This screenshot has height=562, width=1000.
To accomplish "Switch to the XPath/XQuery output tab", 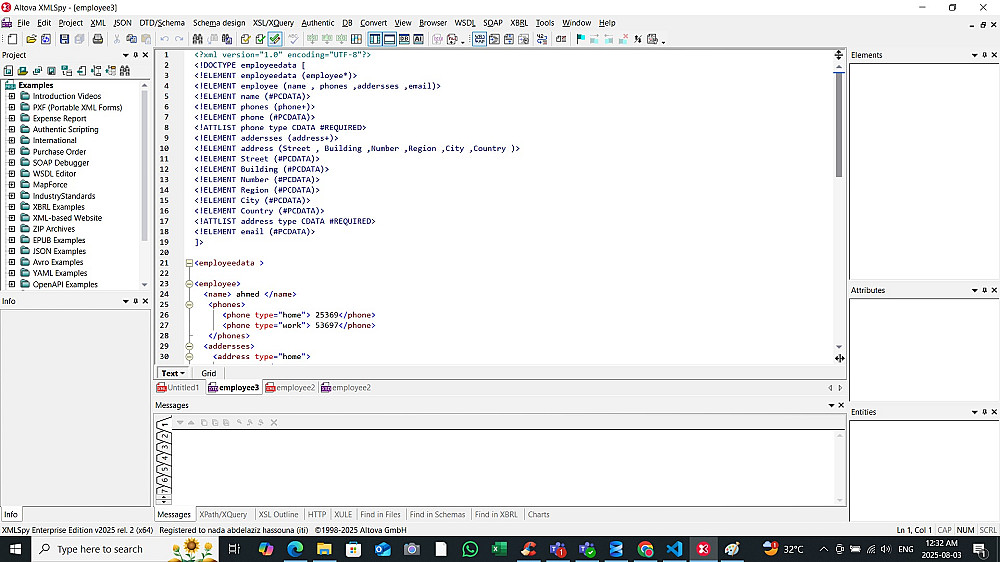I will 223,514.
